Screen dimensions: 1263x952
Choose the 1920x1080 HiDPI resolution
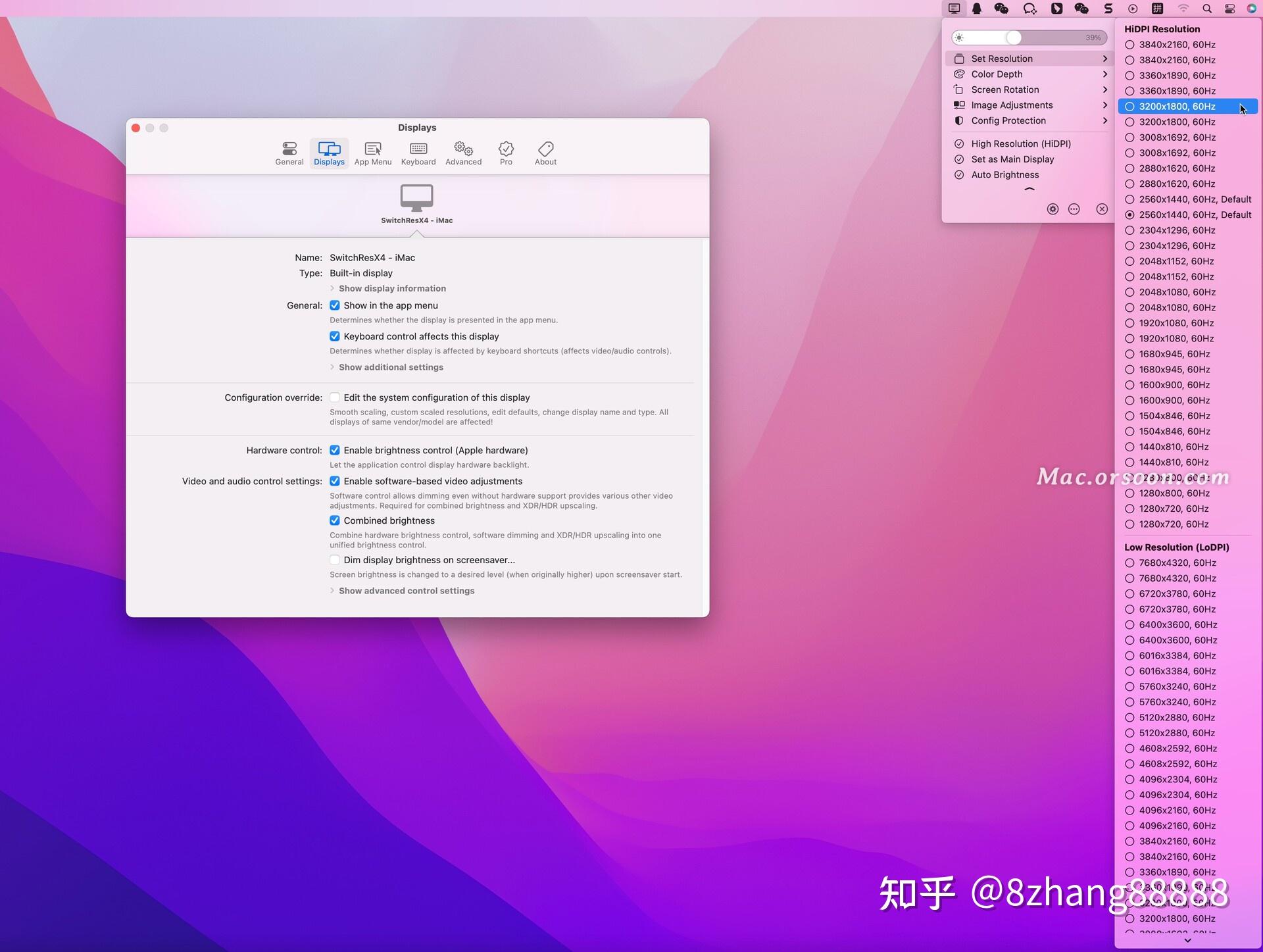(1175, 323)
